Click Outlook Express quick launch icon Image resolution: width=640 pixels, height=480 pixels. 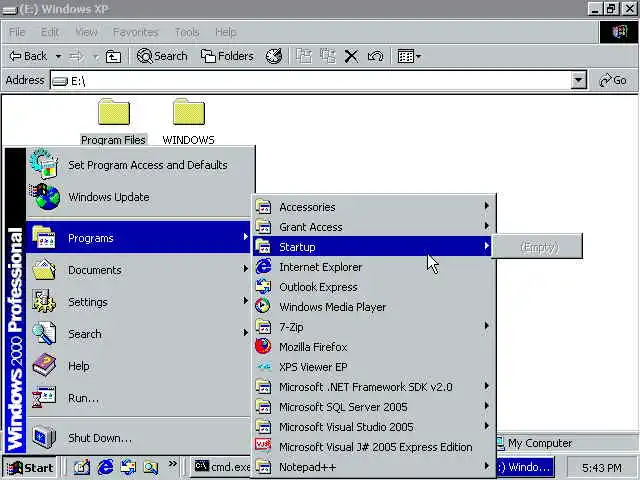(128, 467)
